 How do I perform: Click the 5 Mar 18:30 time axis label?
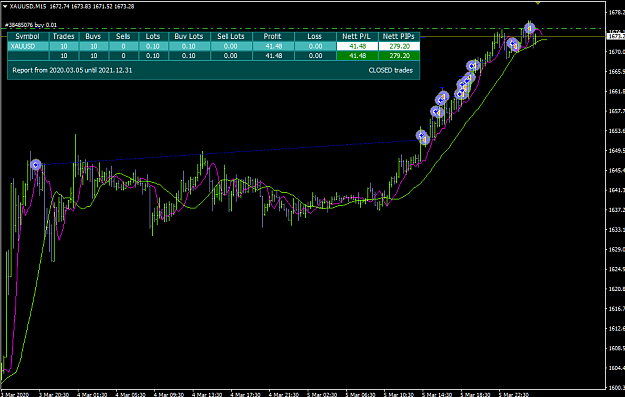pyautogui.click(x=476, y=394)
